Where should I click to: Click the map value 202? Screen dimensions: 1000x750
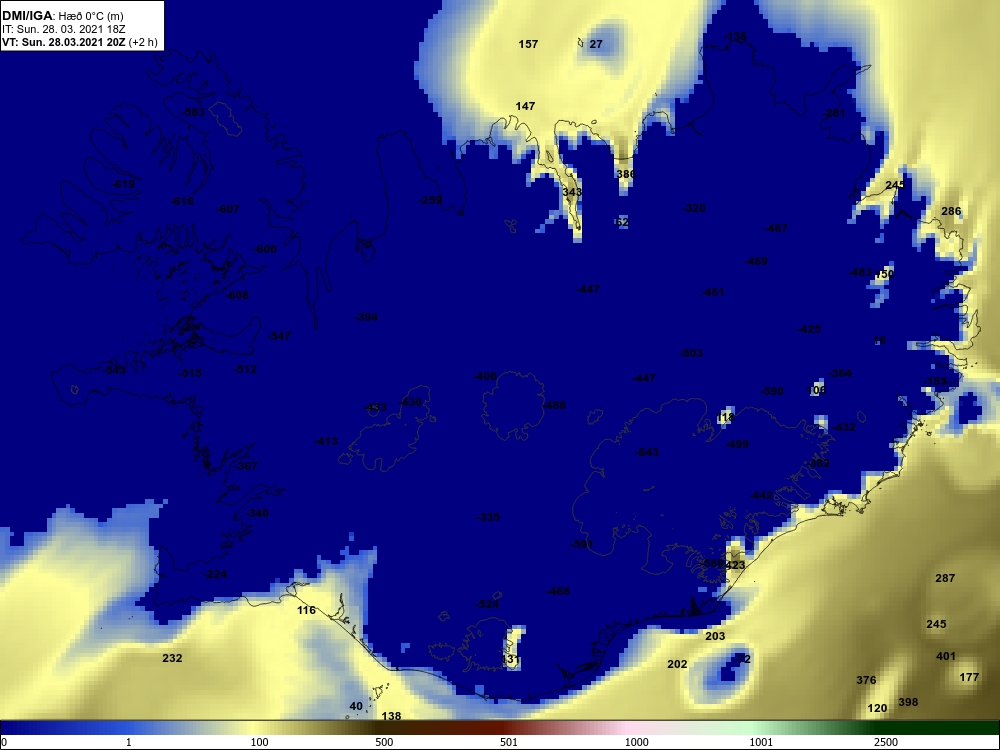677,664
